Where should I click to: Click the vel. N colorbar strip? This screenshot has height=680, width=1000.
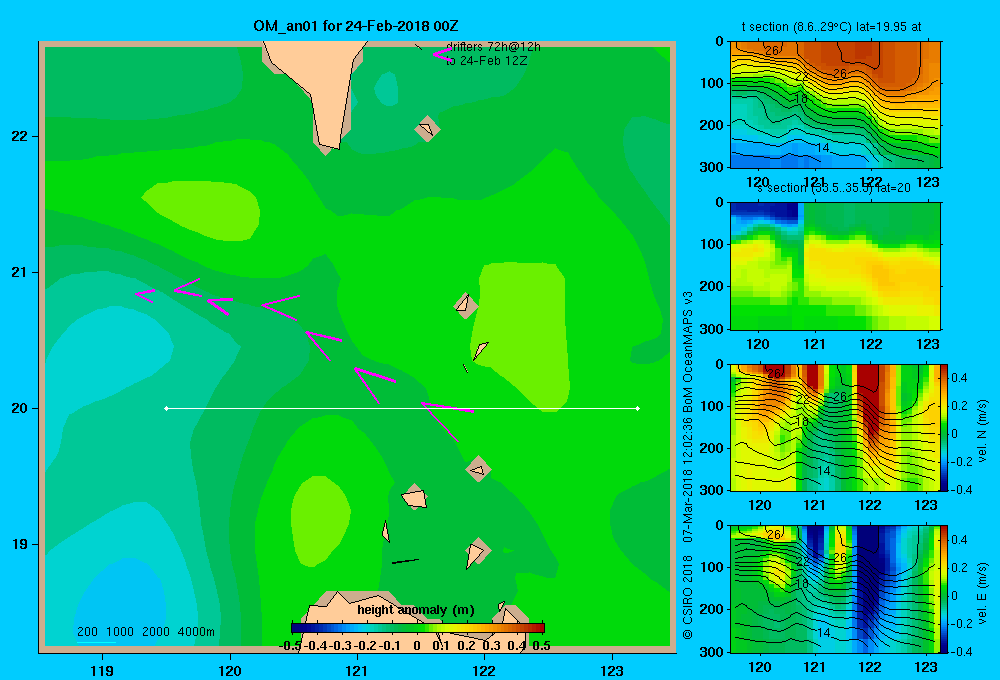945,427
